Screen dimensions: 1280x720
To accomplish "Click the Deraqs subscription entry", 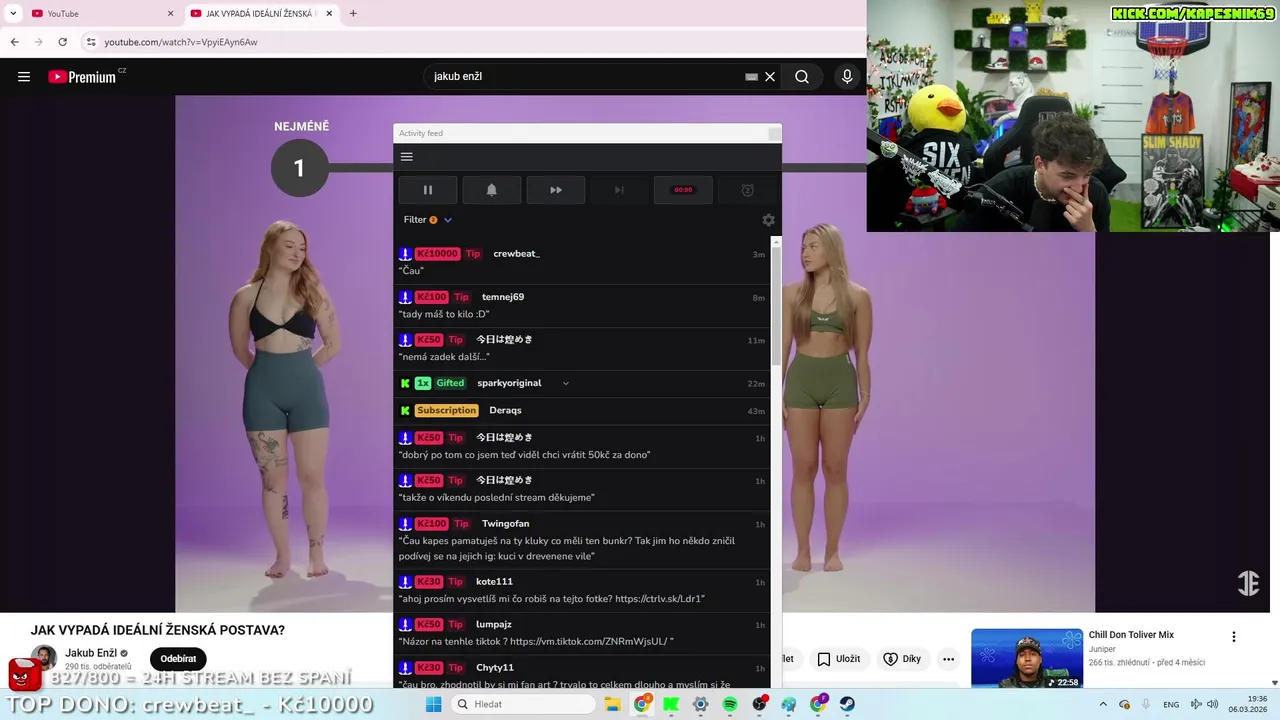I will click(582, 410).
